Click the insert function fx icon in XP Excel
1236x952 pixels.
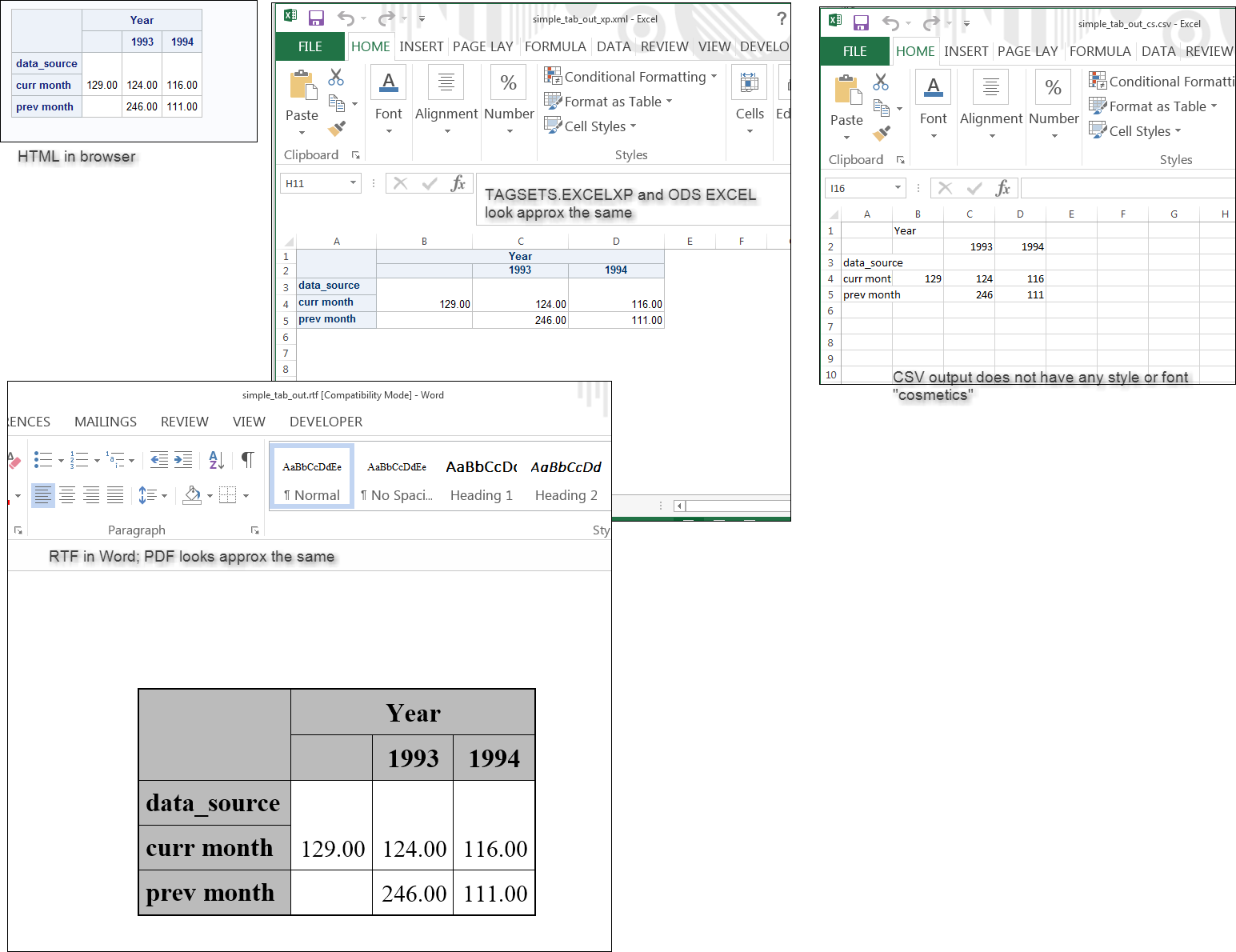(458, 183)
